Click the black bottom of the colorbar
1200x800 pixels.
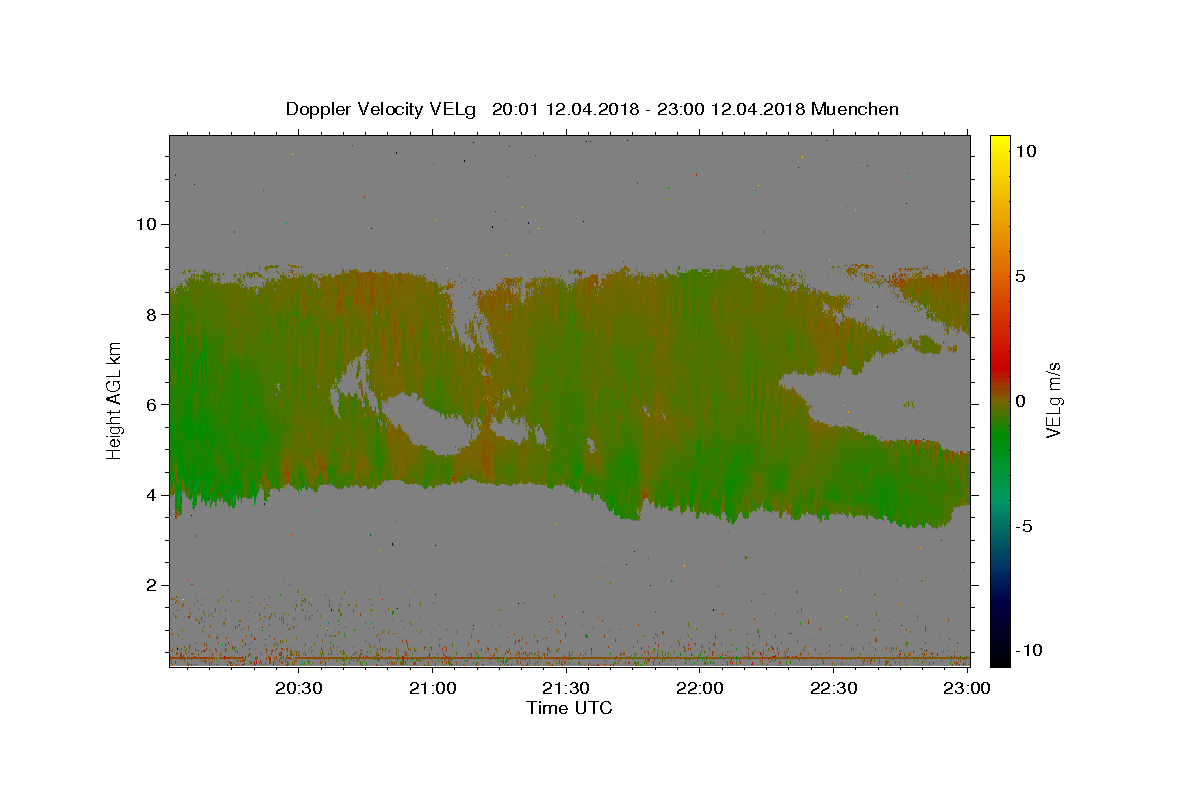pos(999,657)
